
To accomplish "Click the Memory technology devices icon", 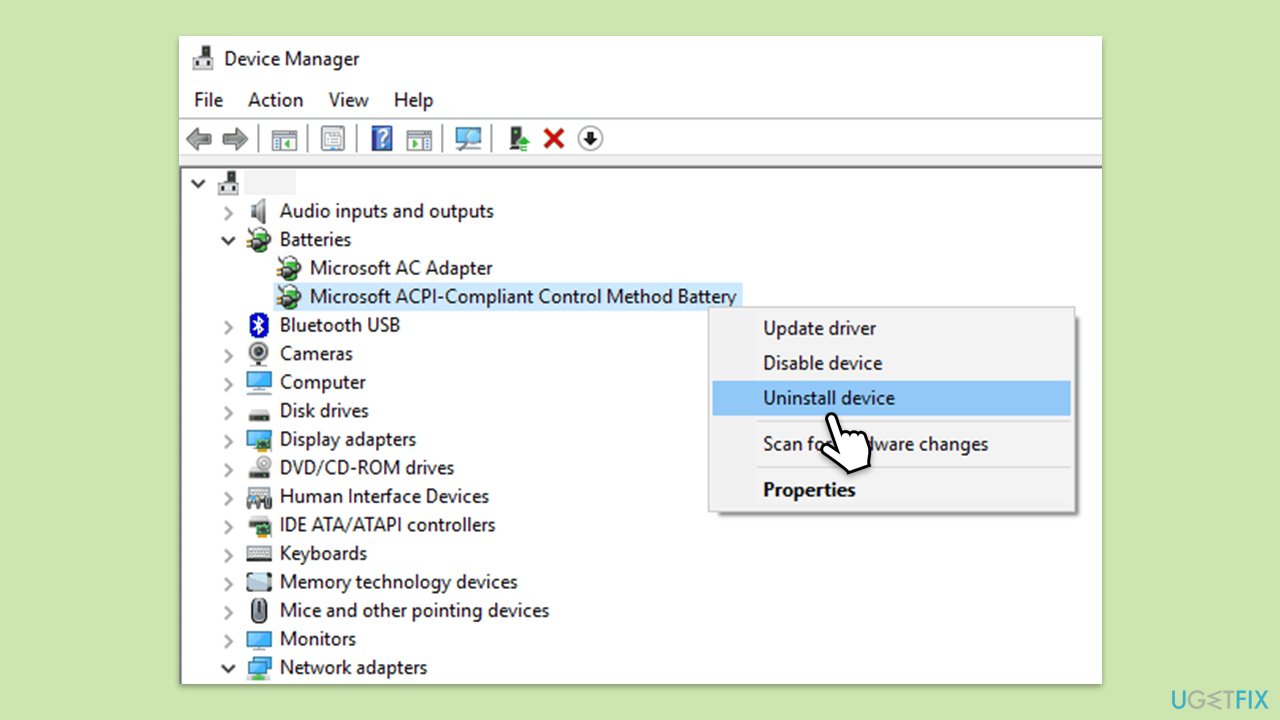I will tap(259, 582).
